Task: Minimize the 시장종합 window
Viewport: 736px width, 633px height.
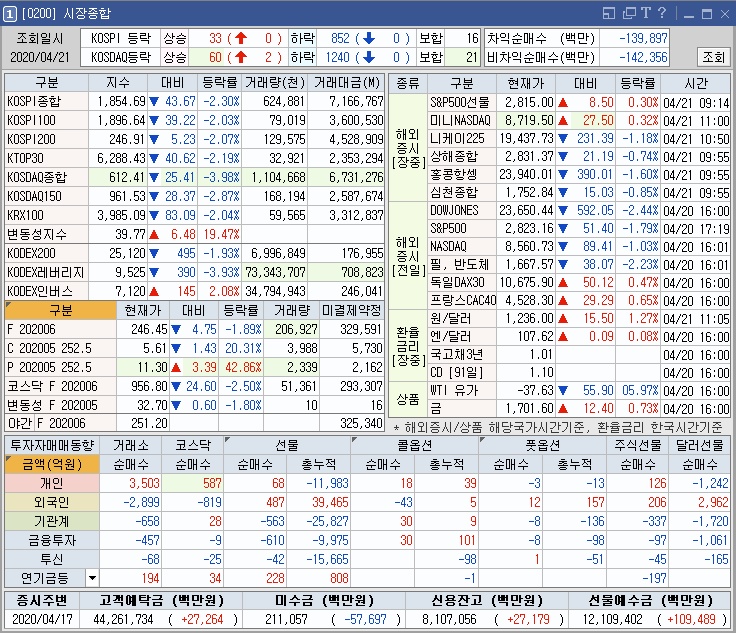Action: click(x=689, y=15)
